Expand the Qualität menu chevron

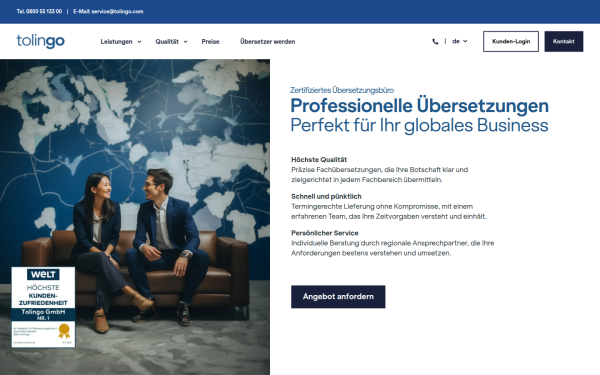pos(185,42)
